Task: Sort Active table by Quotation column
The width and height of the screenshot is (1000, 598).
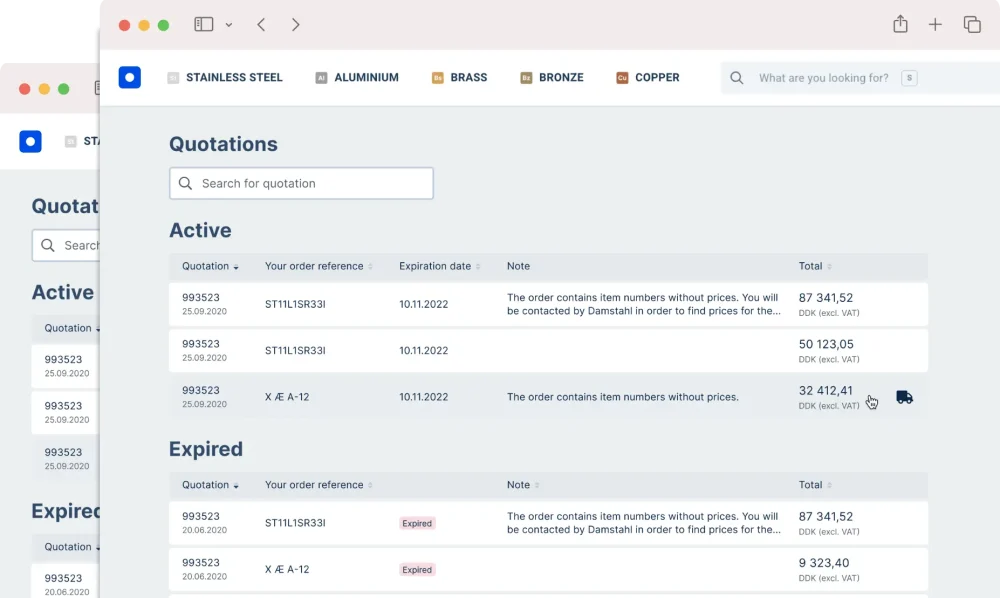Action: (x=210, y=267)
